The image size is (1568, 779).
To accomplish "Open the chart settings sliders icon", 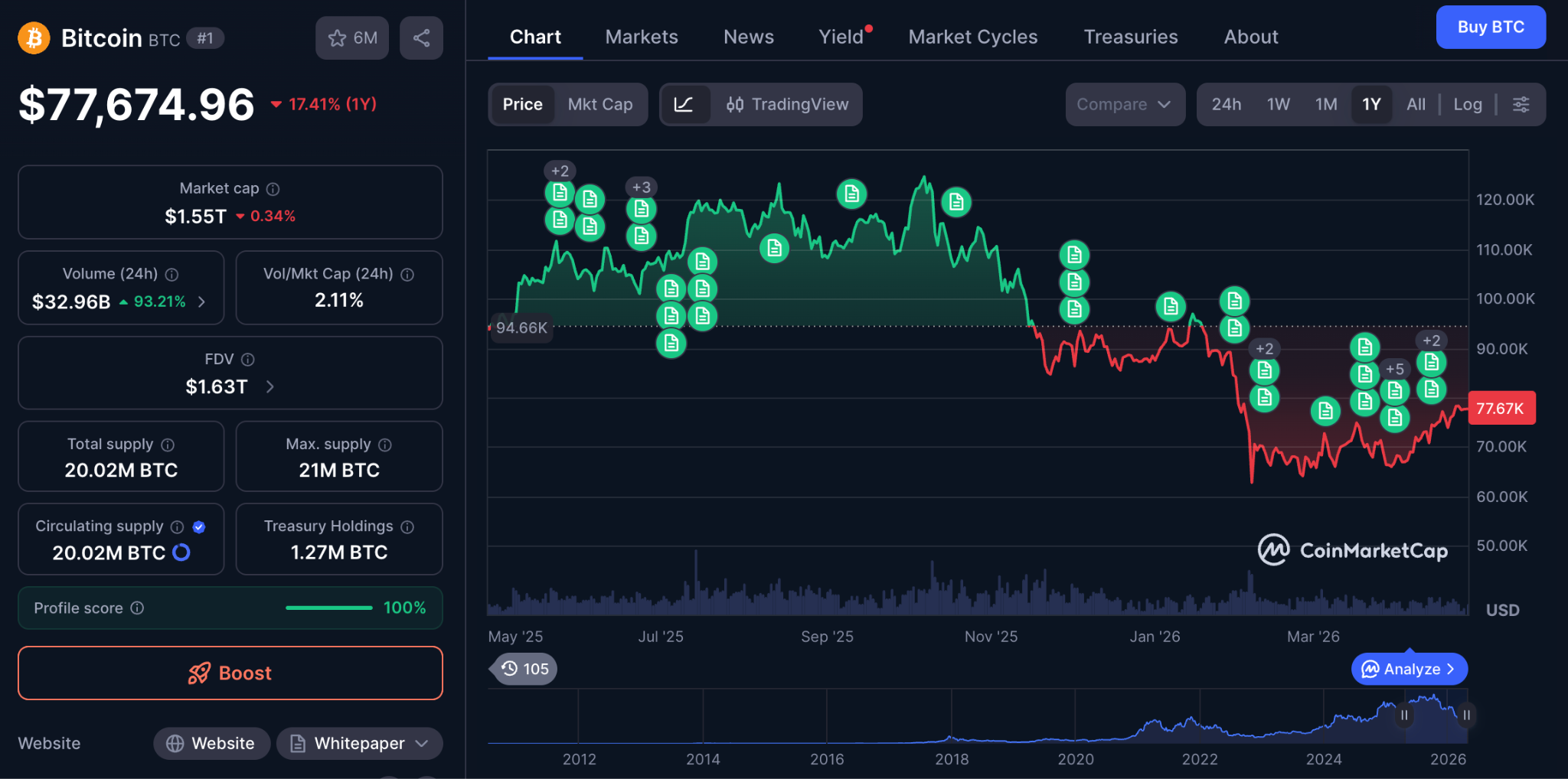I will [x=1521, y=104].
